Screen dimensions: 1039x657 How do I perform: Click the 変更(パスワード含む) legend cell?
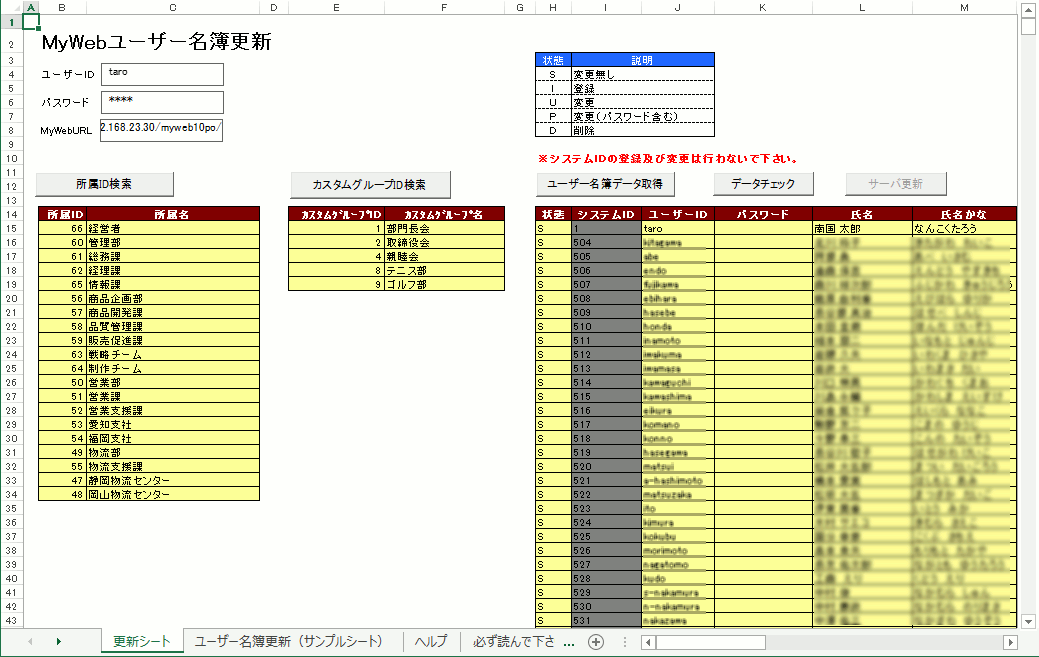click(643, 117)
